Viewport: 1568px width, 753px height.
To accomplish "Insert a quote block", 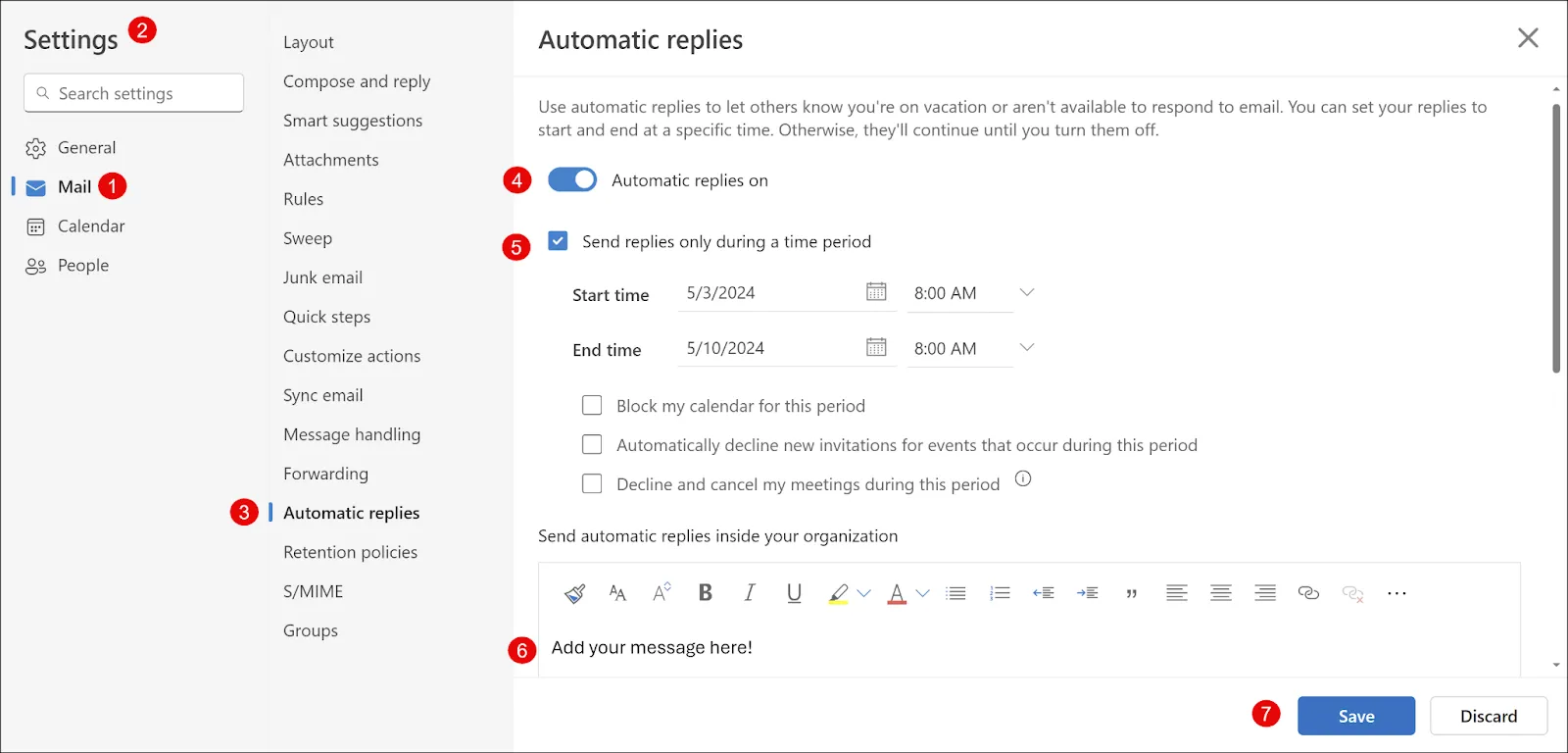I will (1132, 593).
